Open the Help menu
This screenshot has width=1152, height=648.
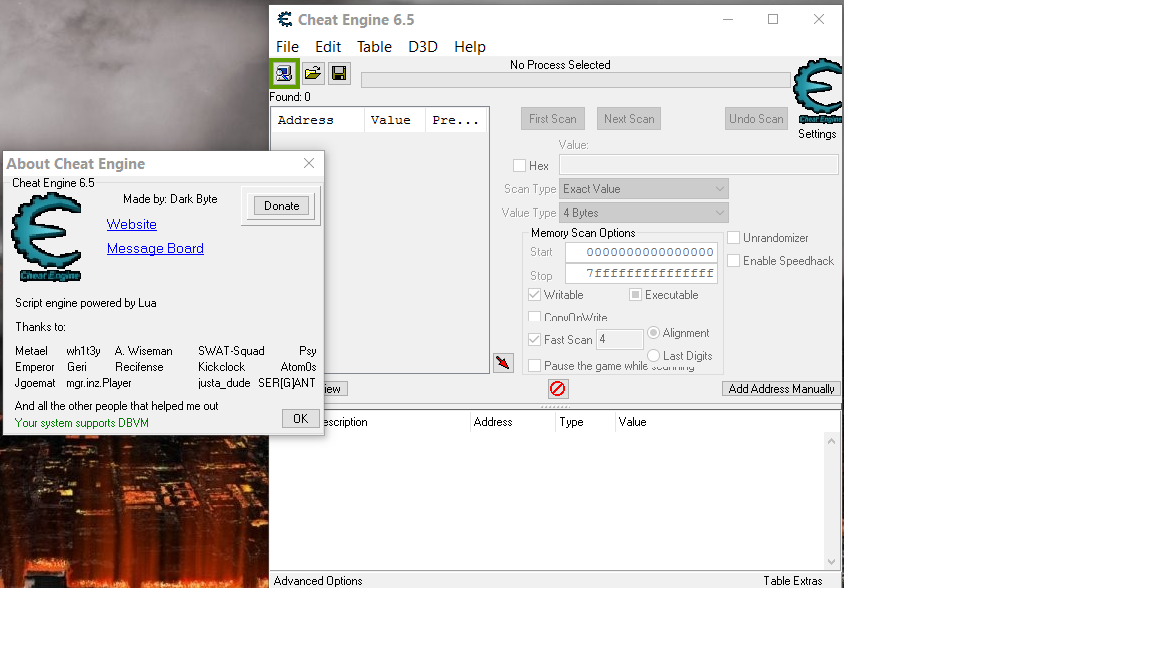[x=469, y=46]
